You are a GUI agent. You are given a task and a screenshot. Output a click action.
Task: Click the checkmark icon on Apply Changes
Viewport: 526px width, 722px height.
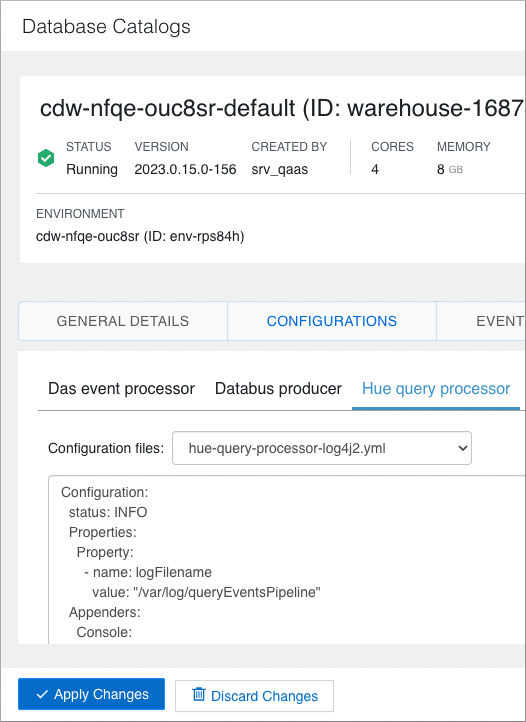(42, 694)
